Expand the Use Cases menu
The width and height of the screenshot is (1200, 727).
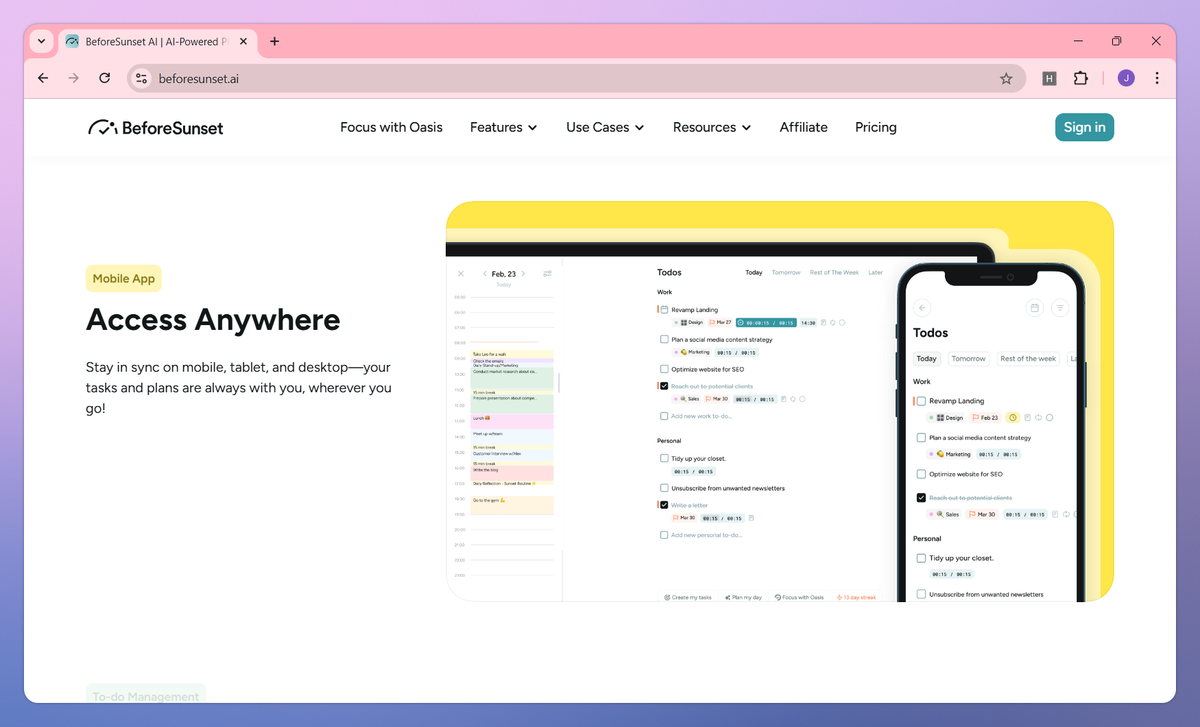click(605, 127)
